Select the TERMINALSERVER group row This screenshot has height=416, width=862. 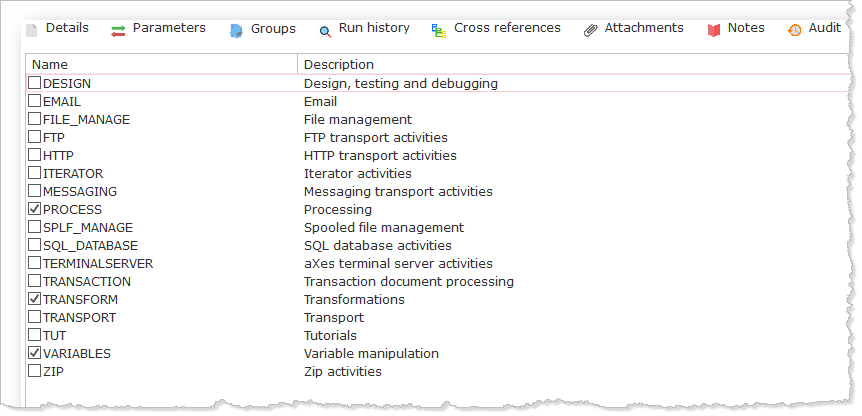(x=438, y=263)
